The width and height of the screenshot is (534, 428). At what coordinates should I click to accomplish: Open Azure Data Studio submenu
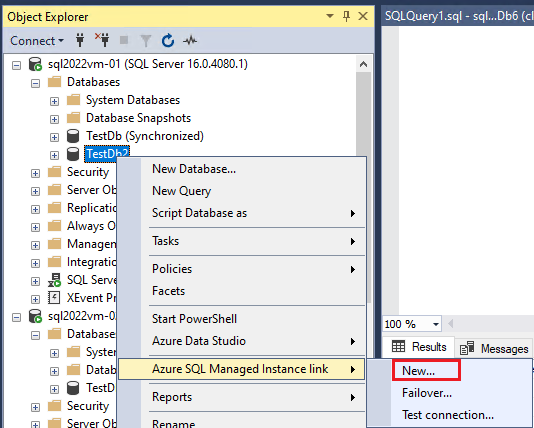pyautogui.click(x=241, y=341)
